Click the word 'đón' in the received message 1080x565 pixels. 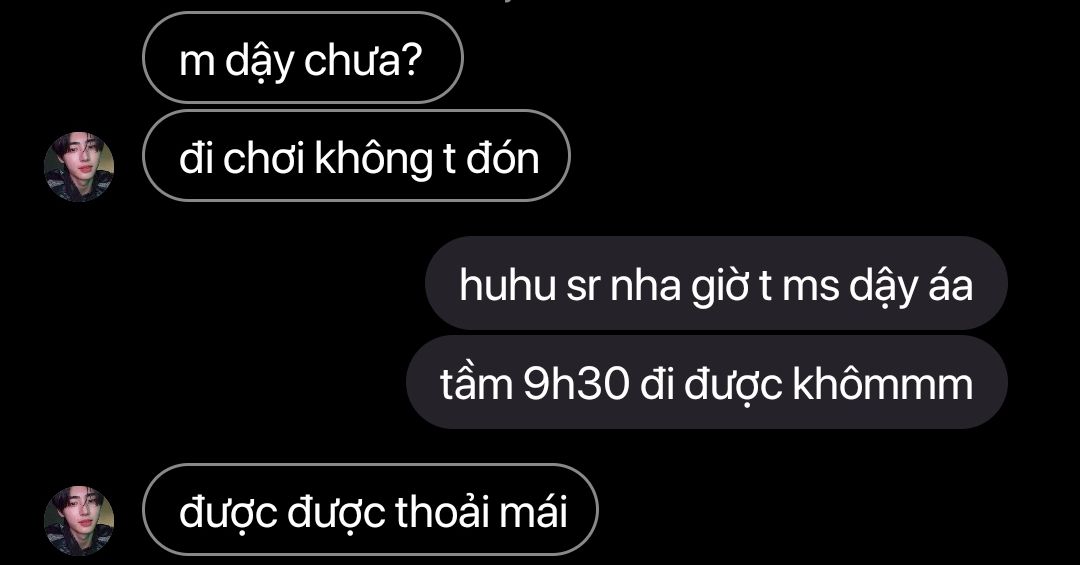(x=502, y=158)
